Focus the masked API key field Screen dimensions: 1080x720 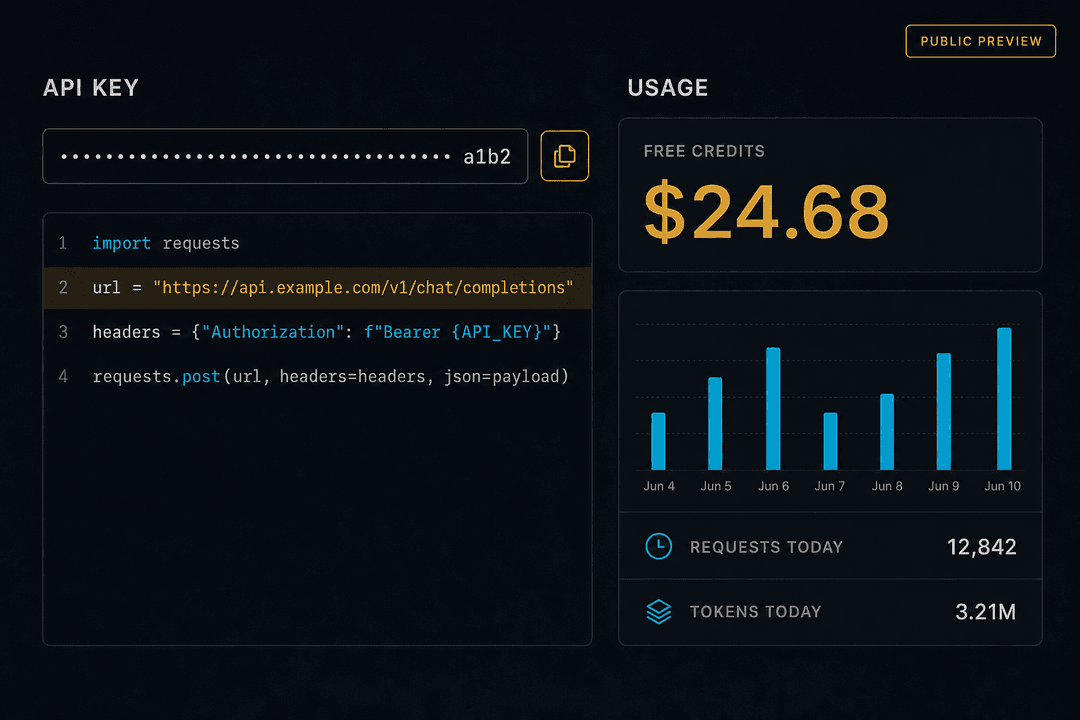coord(285,156)
